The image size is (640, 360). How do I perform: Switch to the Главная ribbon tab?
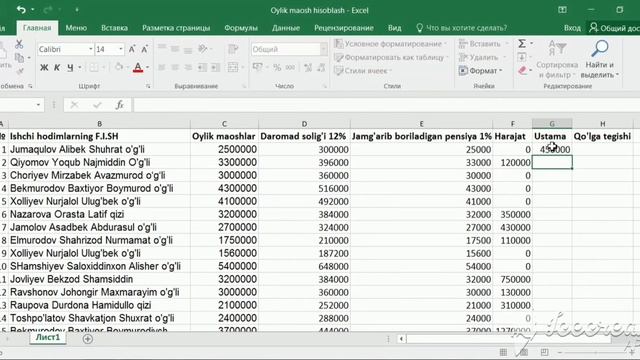37,28
